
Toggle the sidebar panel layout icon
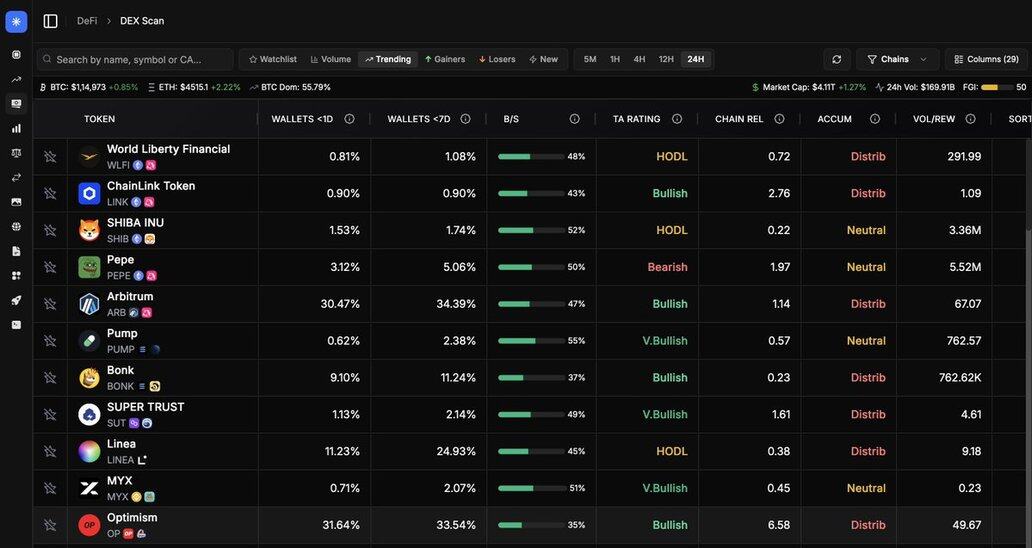tap(51, 21)
